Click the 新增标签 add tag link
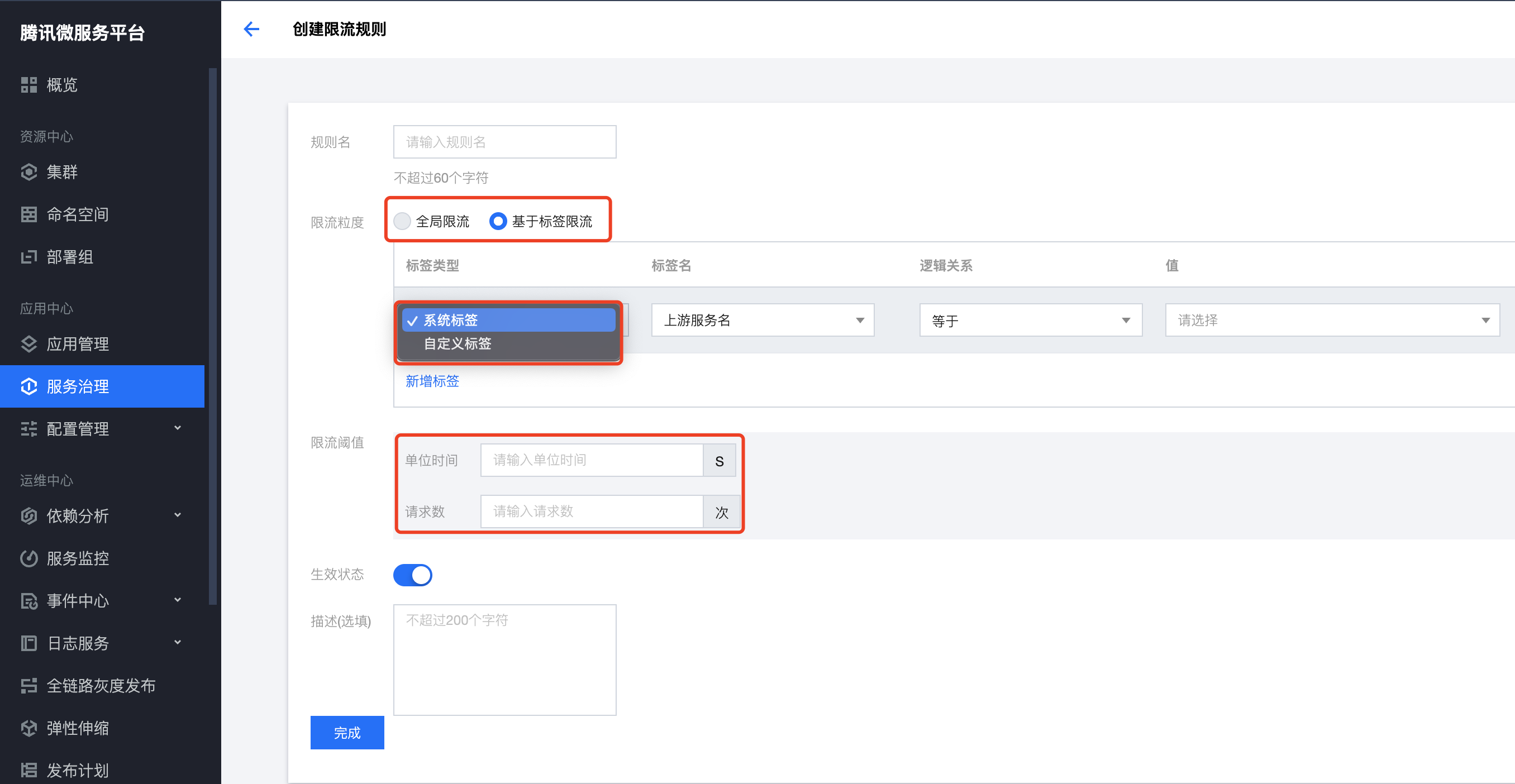 [x=432, y=381]
